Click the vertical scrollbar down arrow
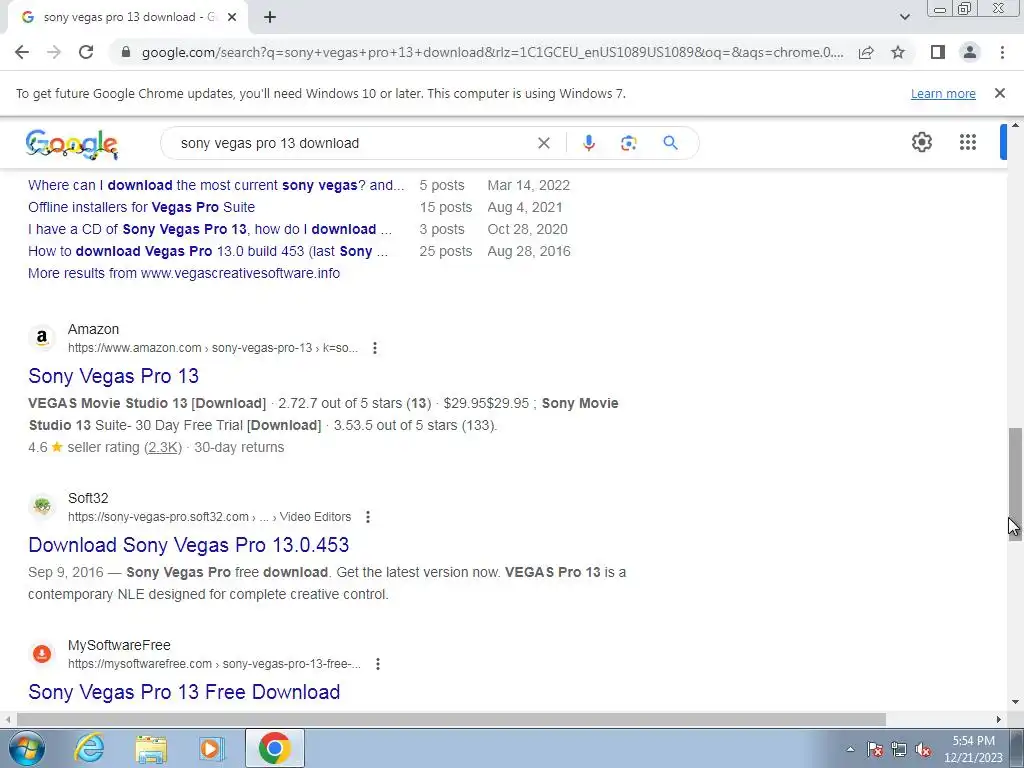1024x768 pixels. [1014, 703]
